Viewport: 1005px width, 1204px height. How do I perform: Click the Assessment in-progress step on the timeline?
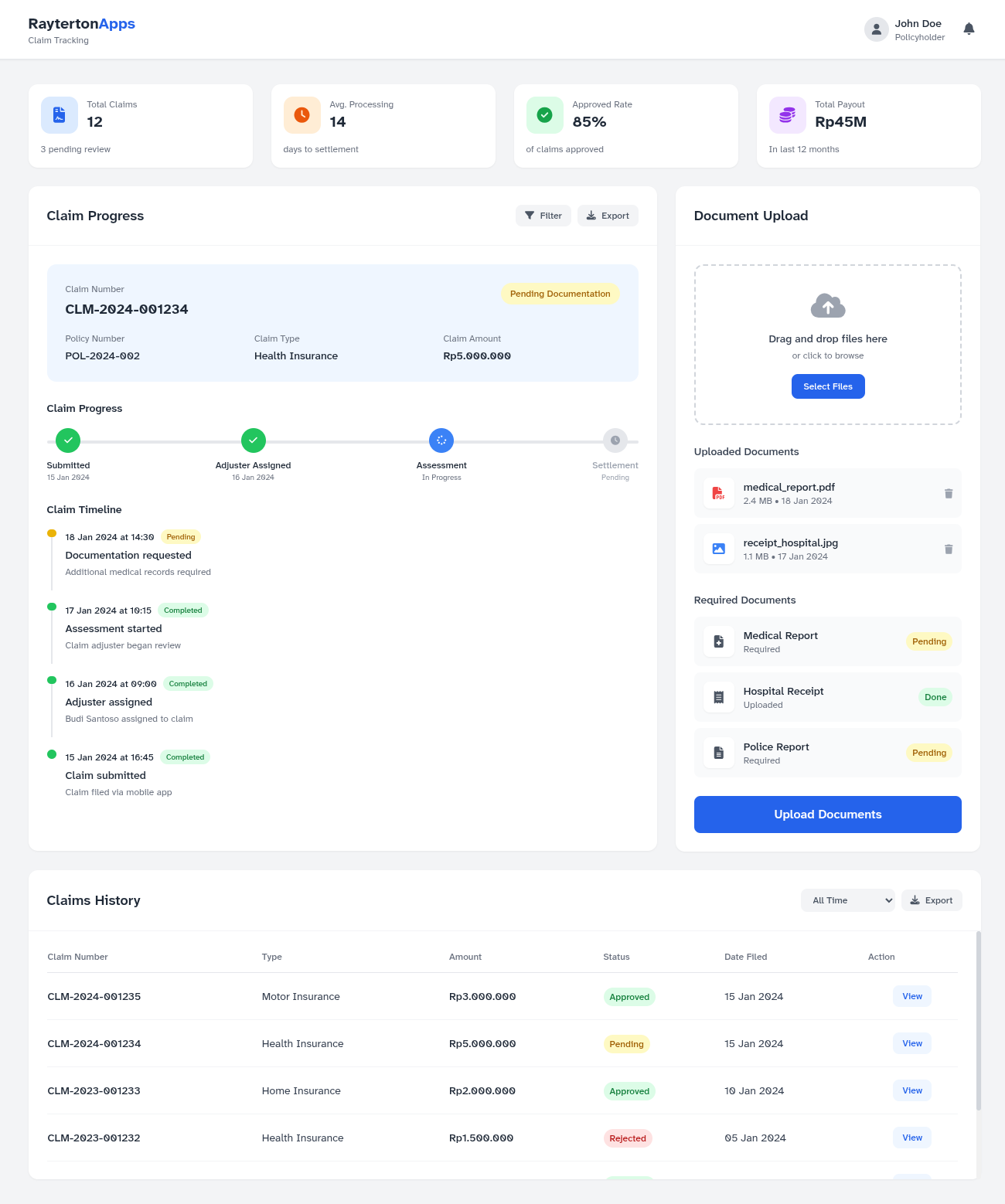coord(441,440)
